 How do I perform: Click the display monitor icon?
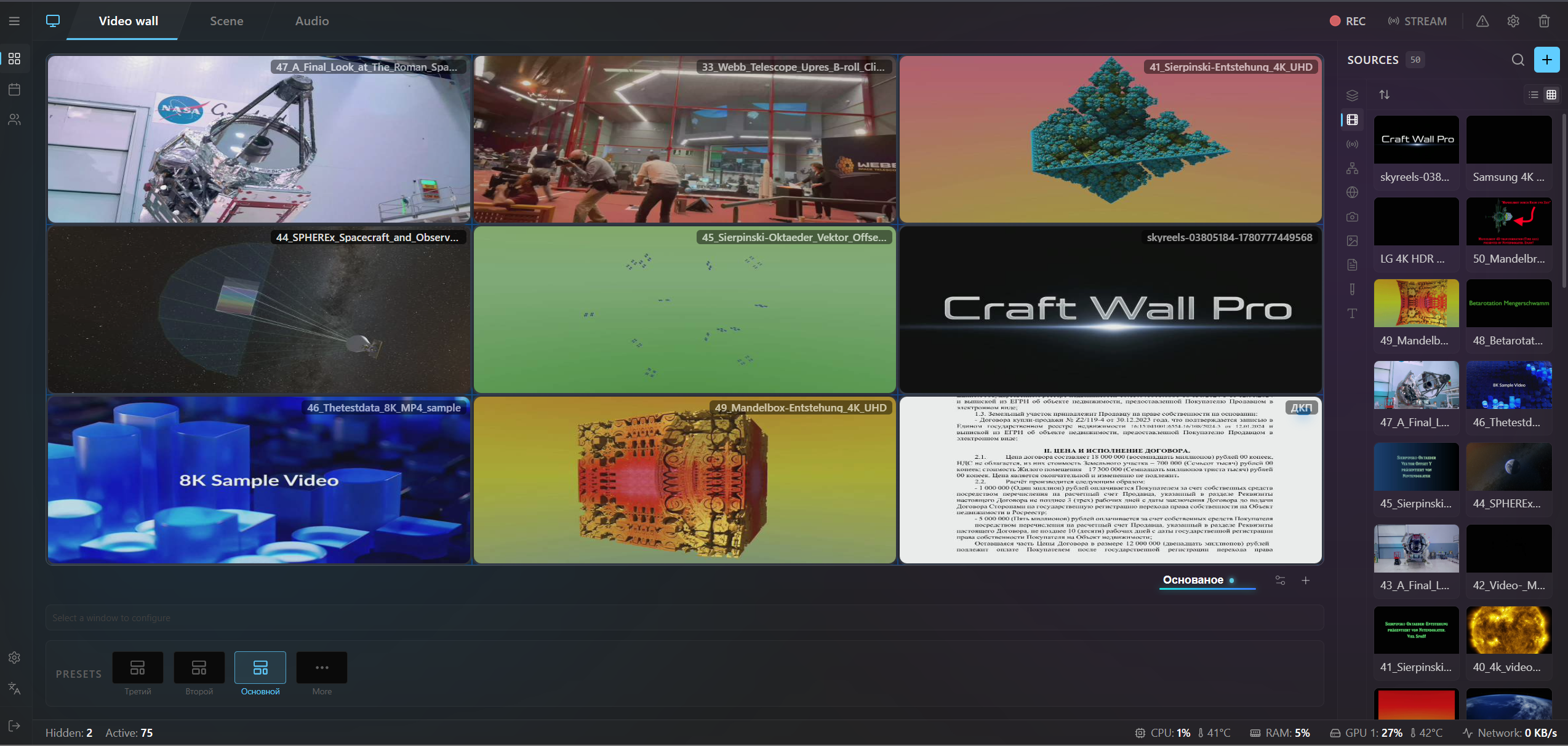pos(53,21)
